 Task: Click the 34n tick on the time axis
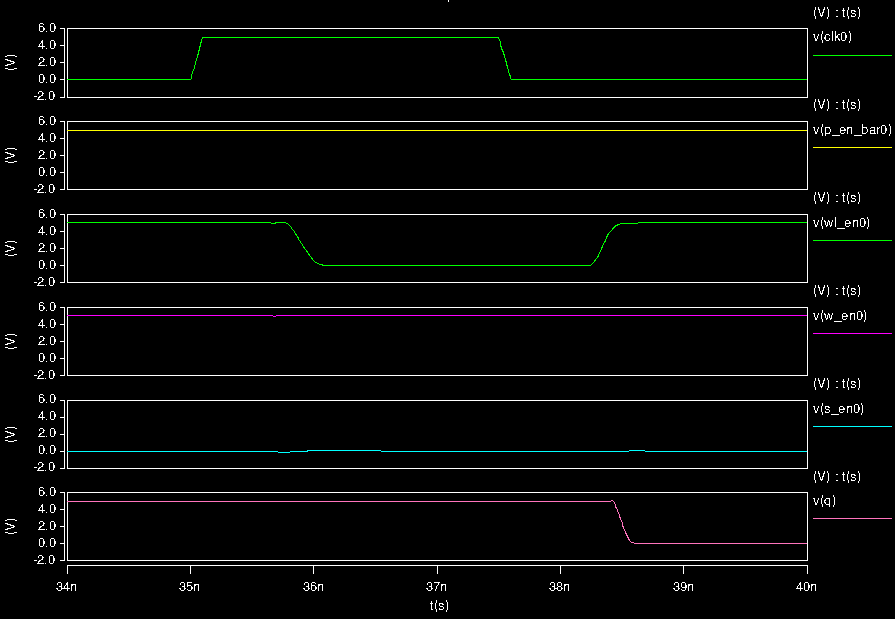[x=66, y=587]
